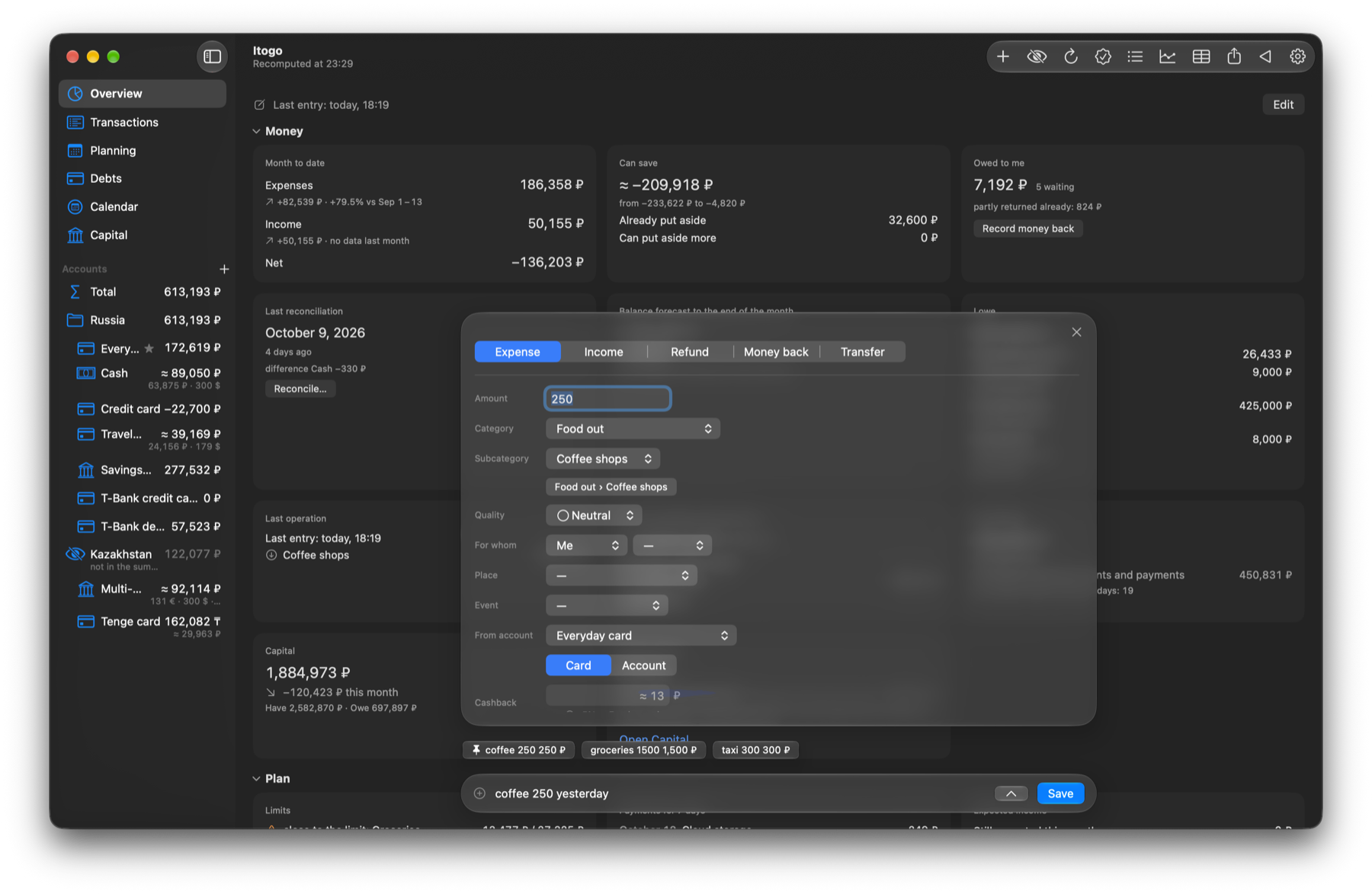This screenshot has height=894, width=1372.
Task: Open the checkmark seal toolbar icon
Action: (1103, 56)
